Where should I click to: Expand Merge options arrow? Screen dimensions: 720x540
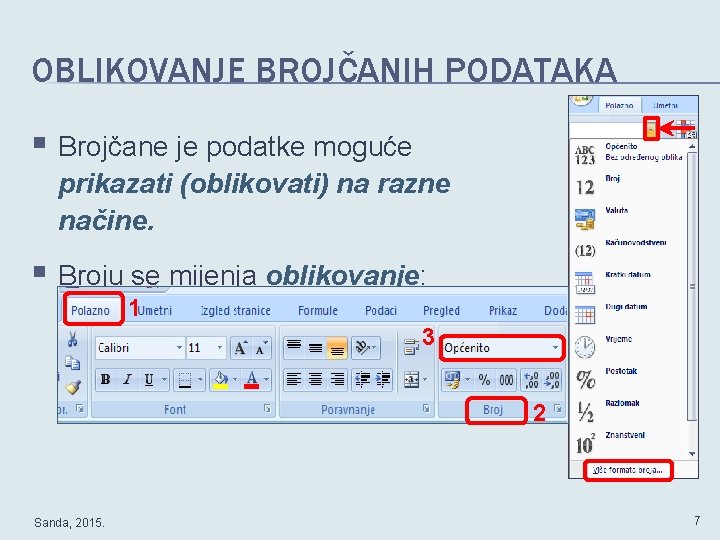(425, 380)
